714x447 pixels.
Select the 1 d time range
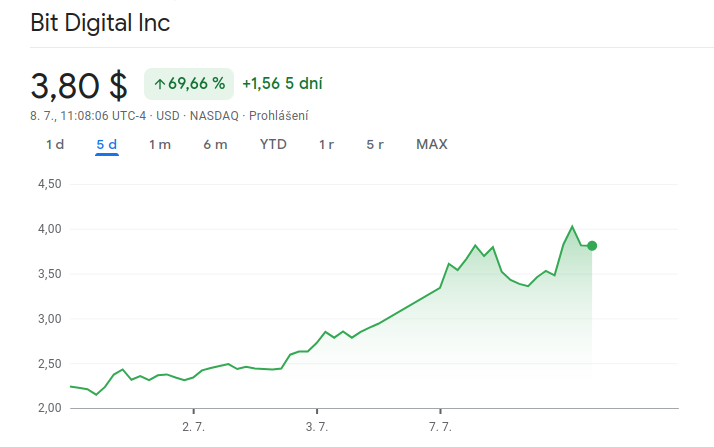(x=55, y=144)
